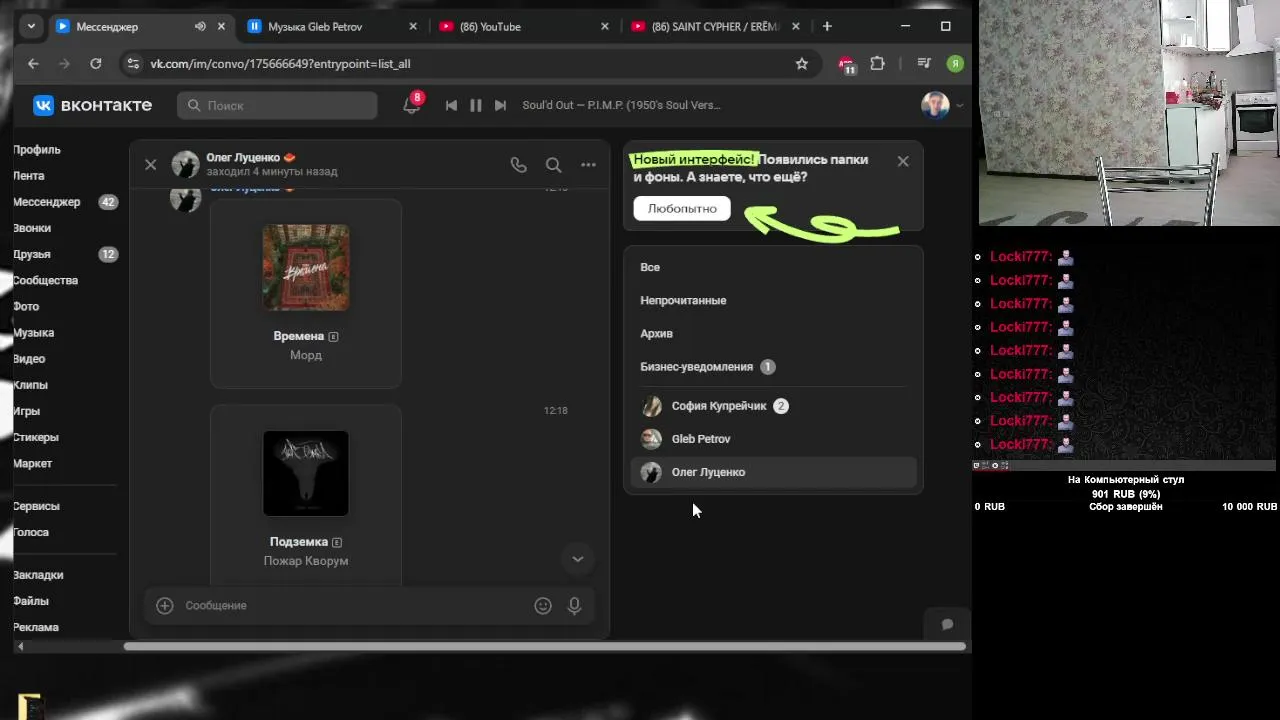Select Олег Луценко in chat list
The height and width of the screenshot is (720, 1280).
(773, 472)
